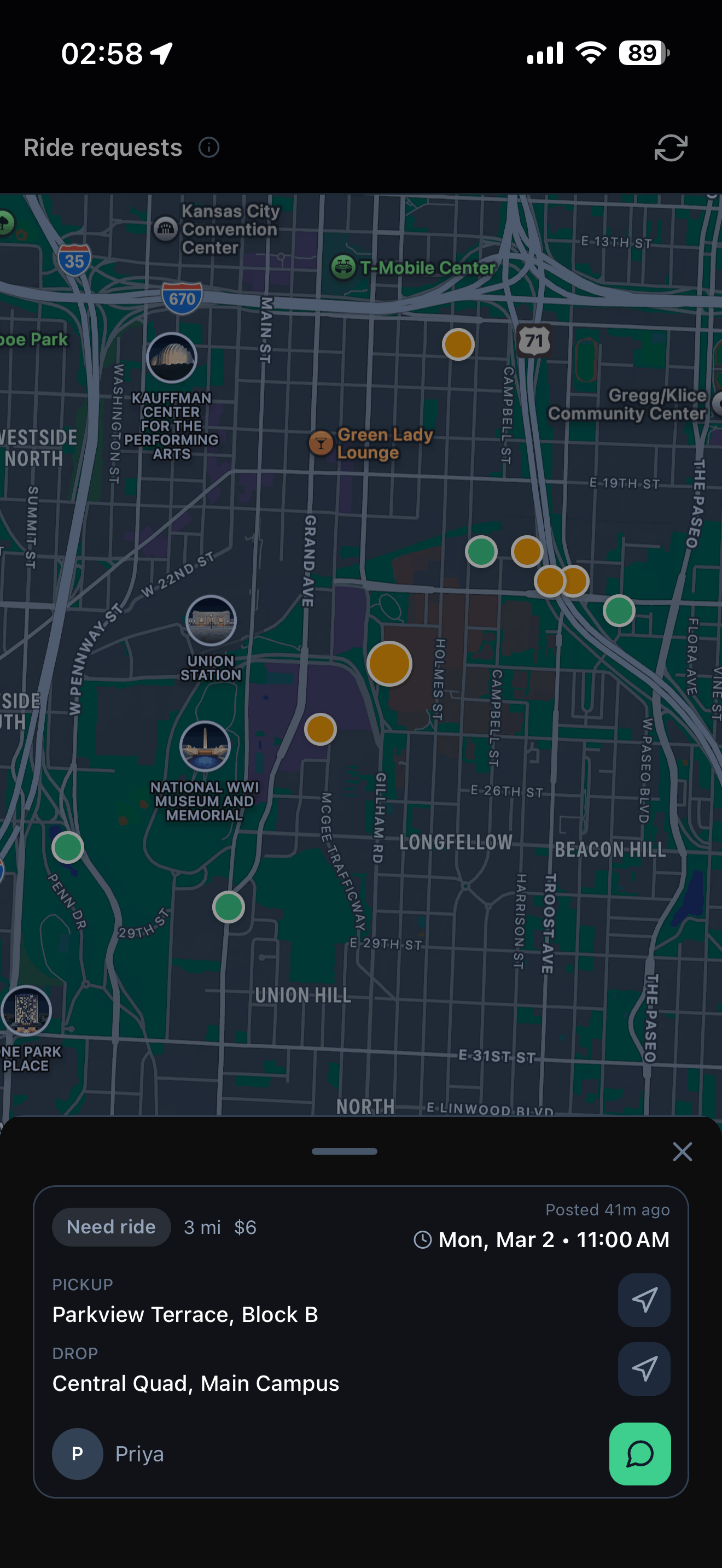Screen dimensions: 722x1568
Task: Open the Ride requests info icon
Action: [x=209, y=148]
